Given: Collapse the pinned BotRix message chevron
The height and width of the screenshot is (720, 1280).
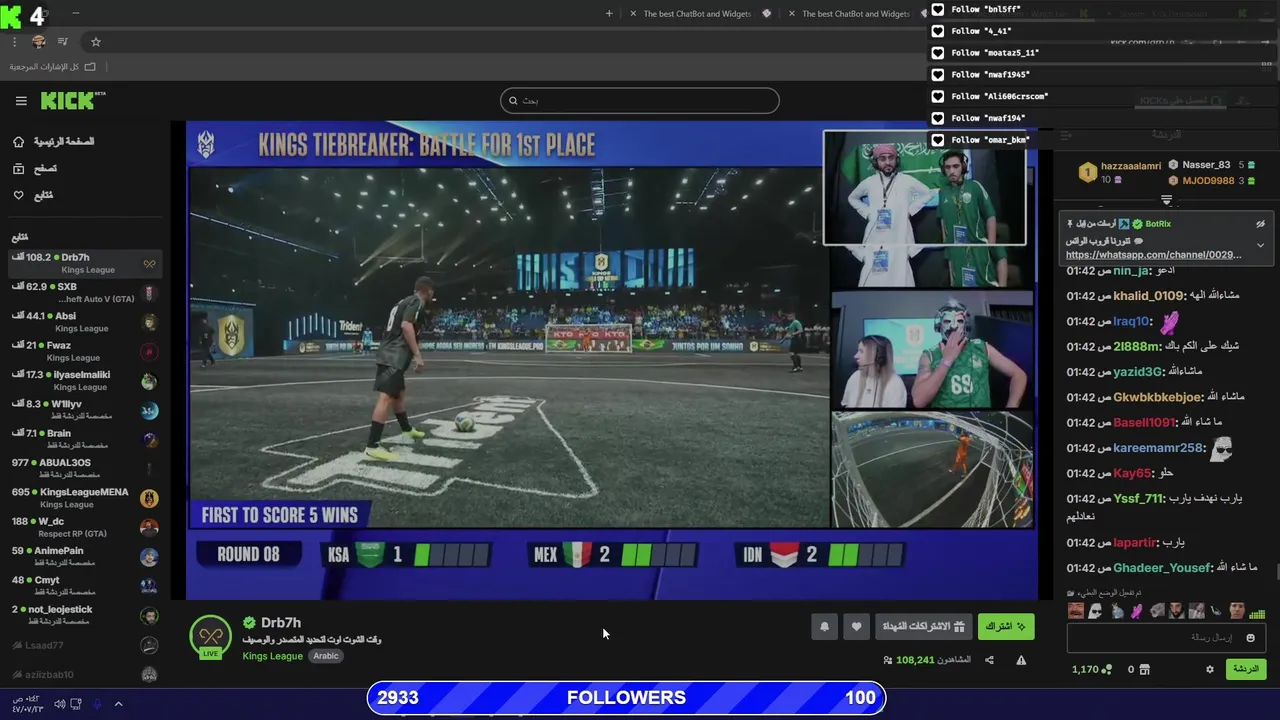Looking at the screenshot, I should click(x=1260, y=245).
